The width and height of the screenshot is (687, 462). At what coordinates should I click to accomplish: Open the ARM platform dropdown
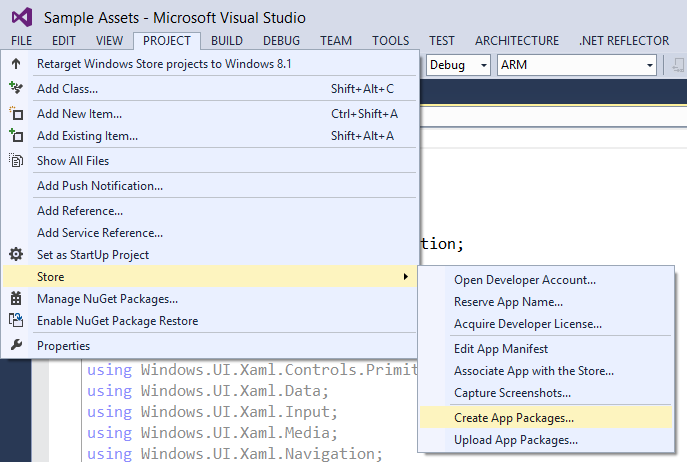(577, 65)
